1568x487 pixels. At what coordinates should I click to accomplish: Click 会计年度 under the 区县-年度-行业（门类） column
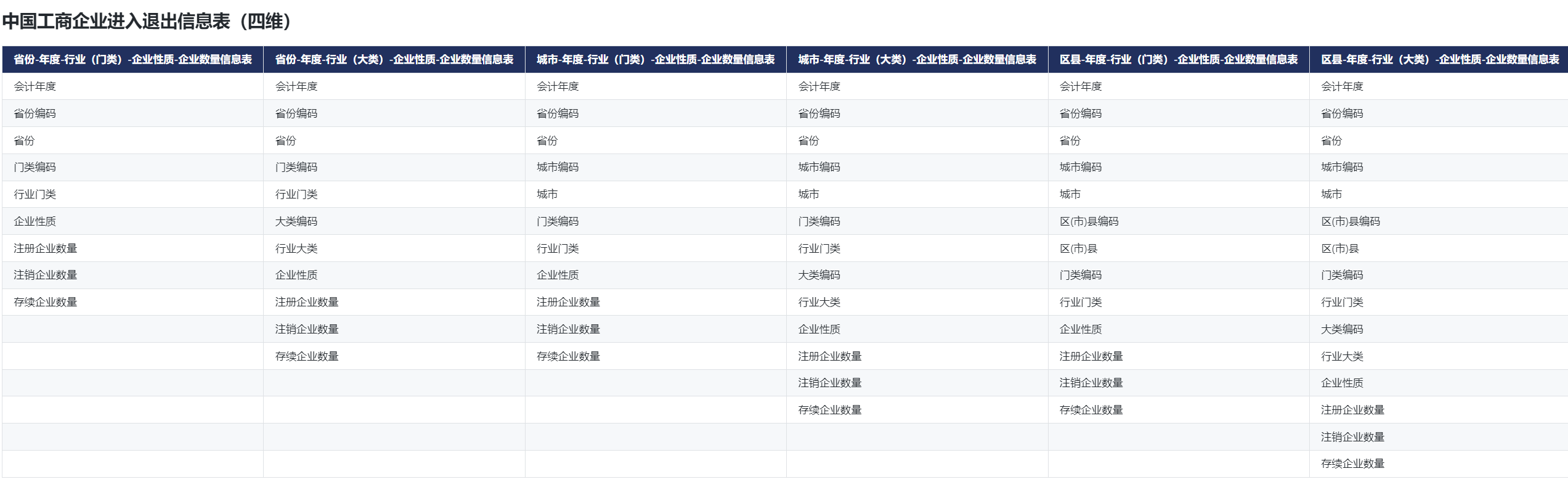[1081, 86]
